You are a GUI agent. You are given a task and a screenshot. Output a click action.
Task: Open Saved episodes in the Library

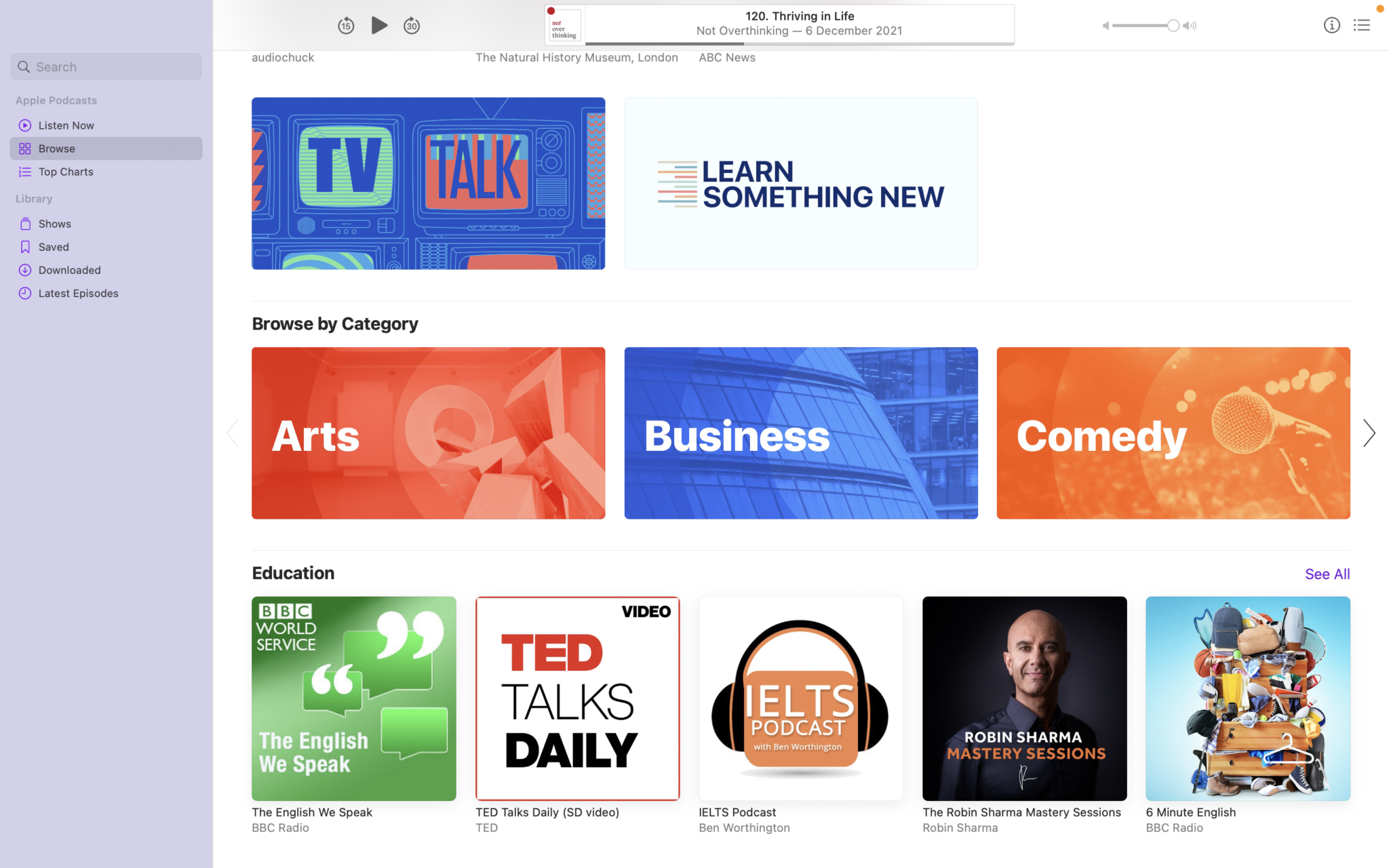106,247
